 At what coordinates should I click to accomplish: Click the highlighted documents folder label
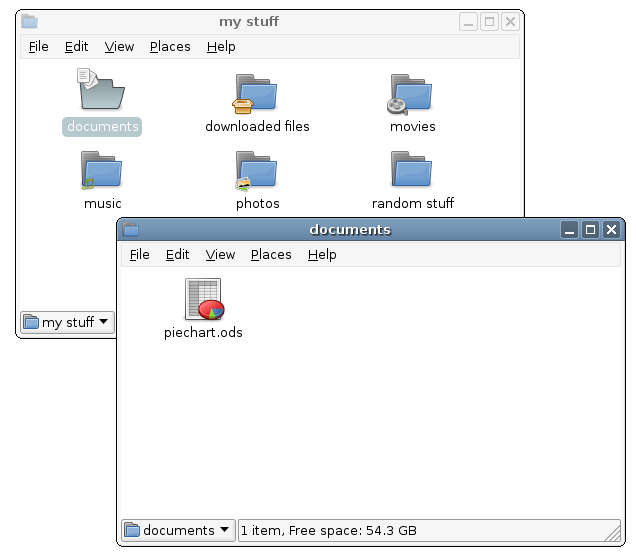(102, 127)
